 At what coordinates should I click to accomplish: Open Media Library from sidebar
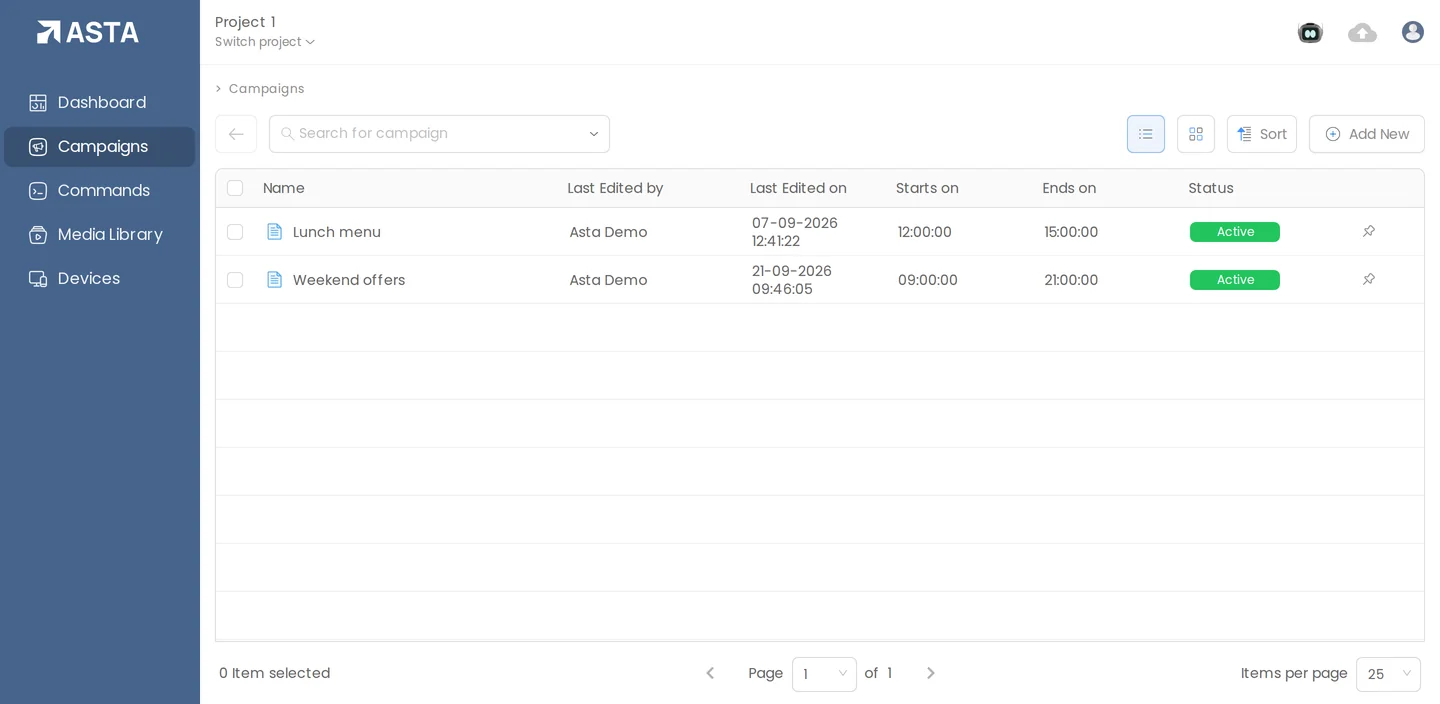click(x=100, y=234)
